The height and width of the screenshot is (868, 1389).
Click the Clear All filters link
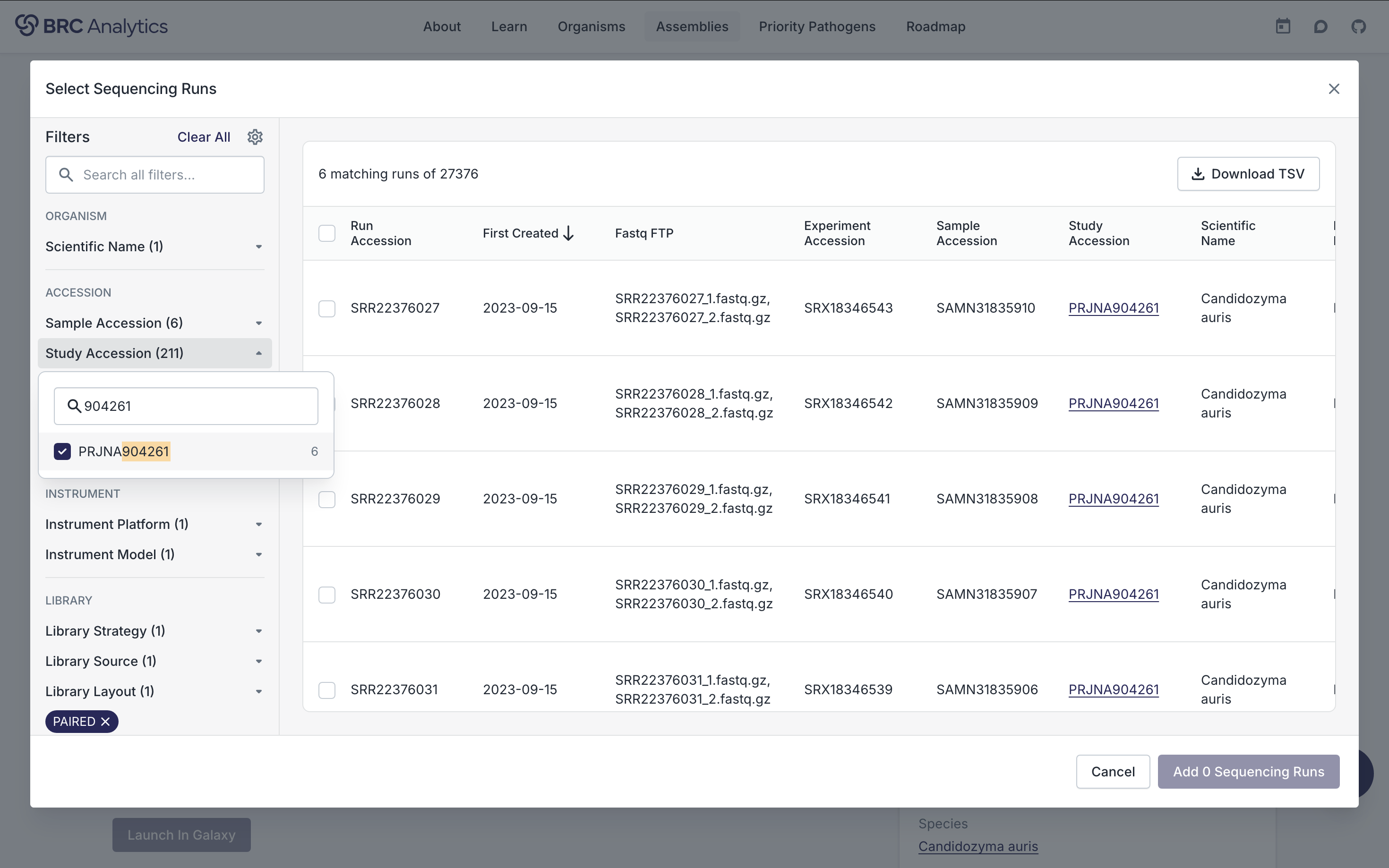[x=203, y=136]
